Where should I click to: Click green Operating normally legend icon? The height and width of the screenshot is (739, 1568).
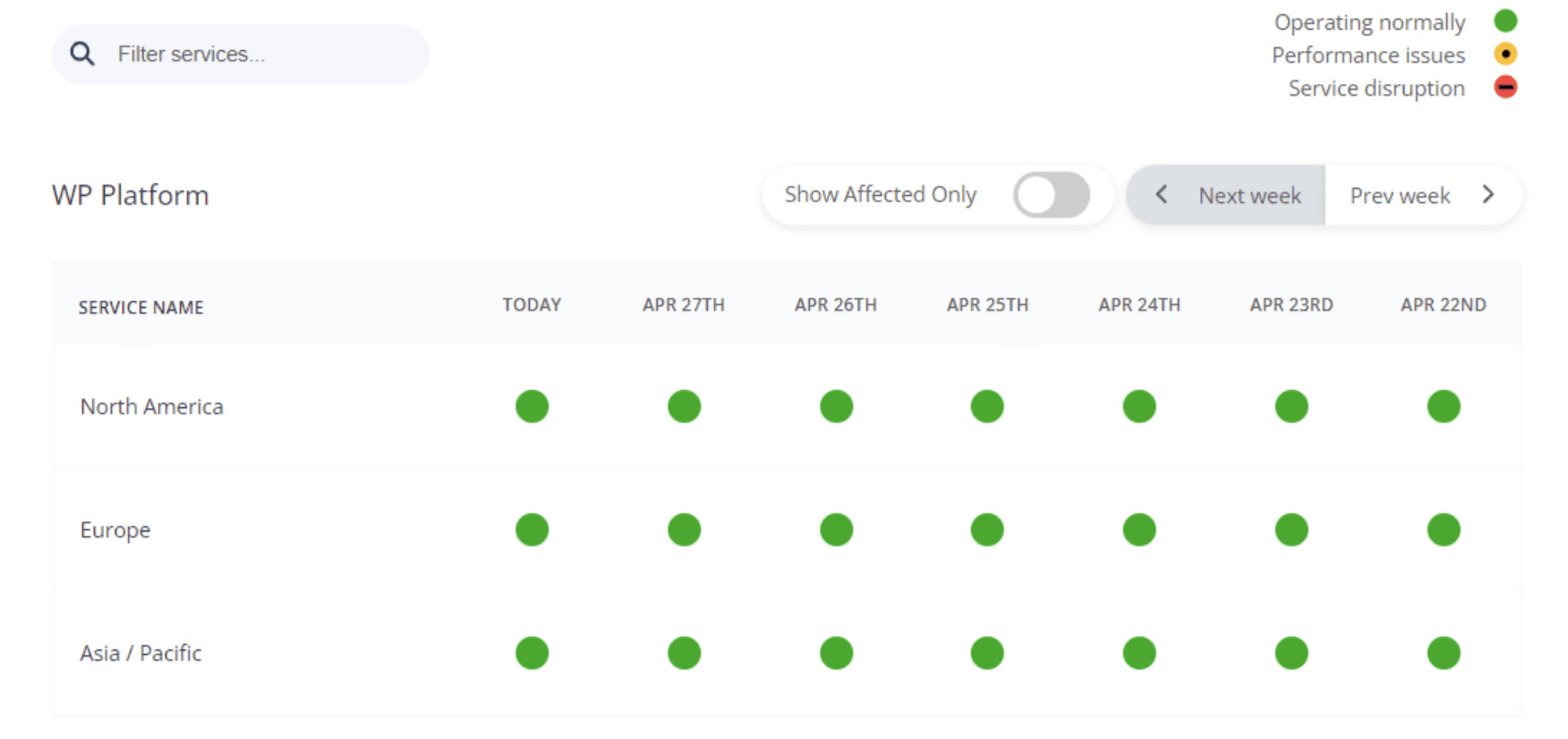1505,21
